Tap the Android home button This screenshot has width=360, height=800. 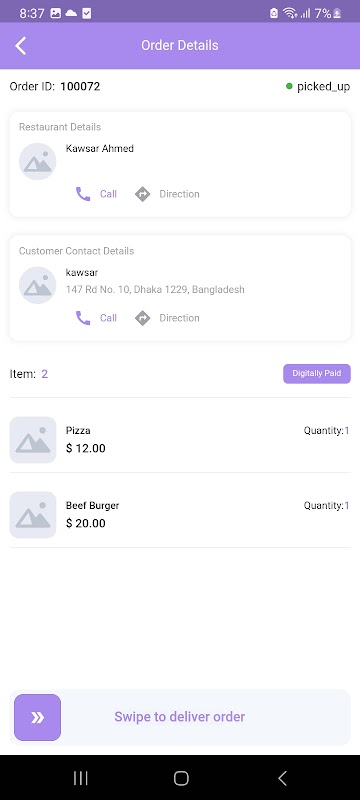[x=181, y=778]
